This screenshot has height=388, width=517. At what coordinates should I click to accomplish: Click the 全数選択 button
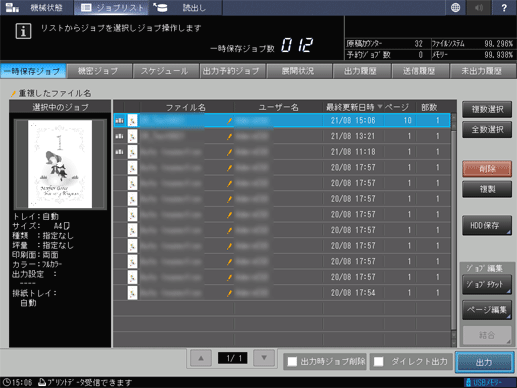coord(487,130)
